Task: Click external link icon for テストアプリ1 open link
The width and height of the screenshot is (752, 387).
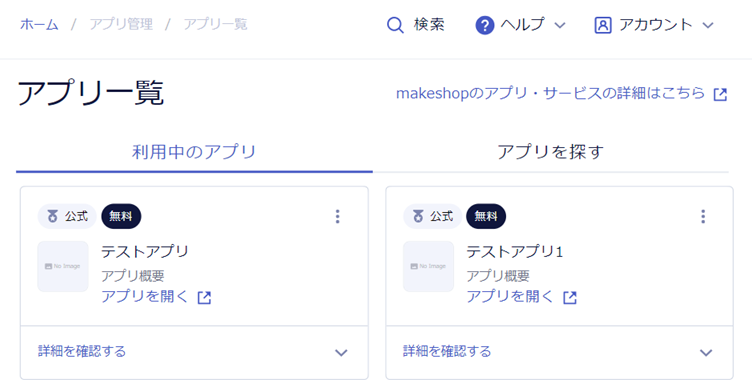Action: click(x=570, y=297)
